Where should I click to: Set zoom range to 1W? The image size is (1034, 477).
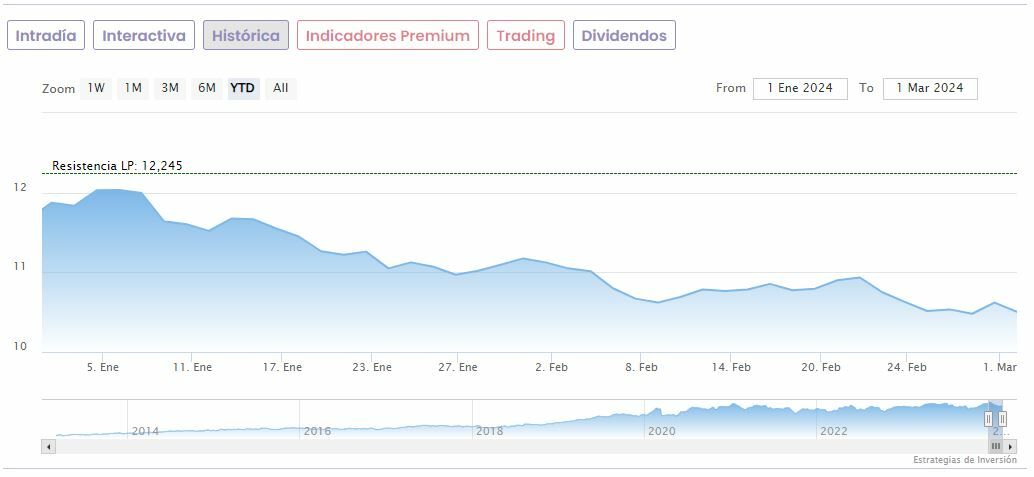click(x=96, y=88)
